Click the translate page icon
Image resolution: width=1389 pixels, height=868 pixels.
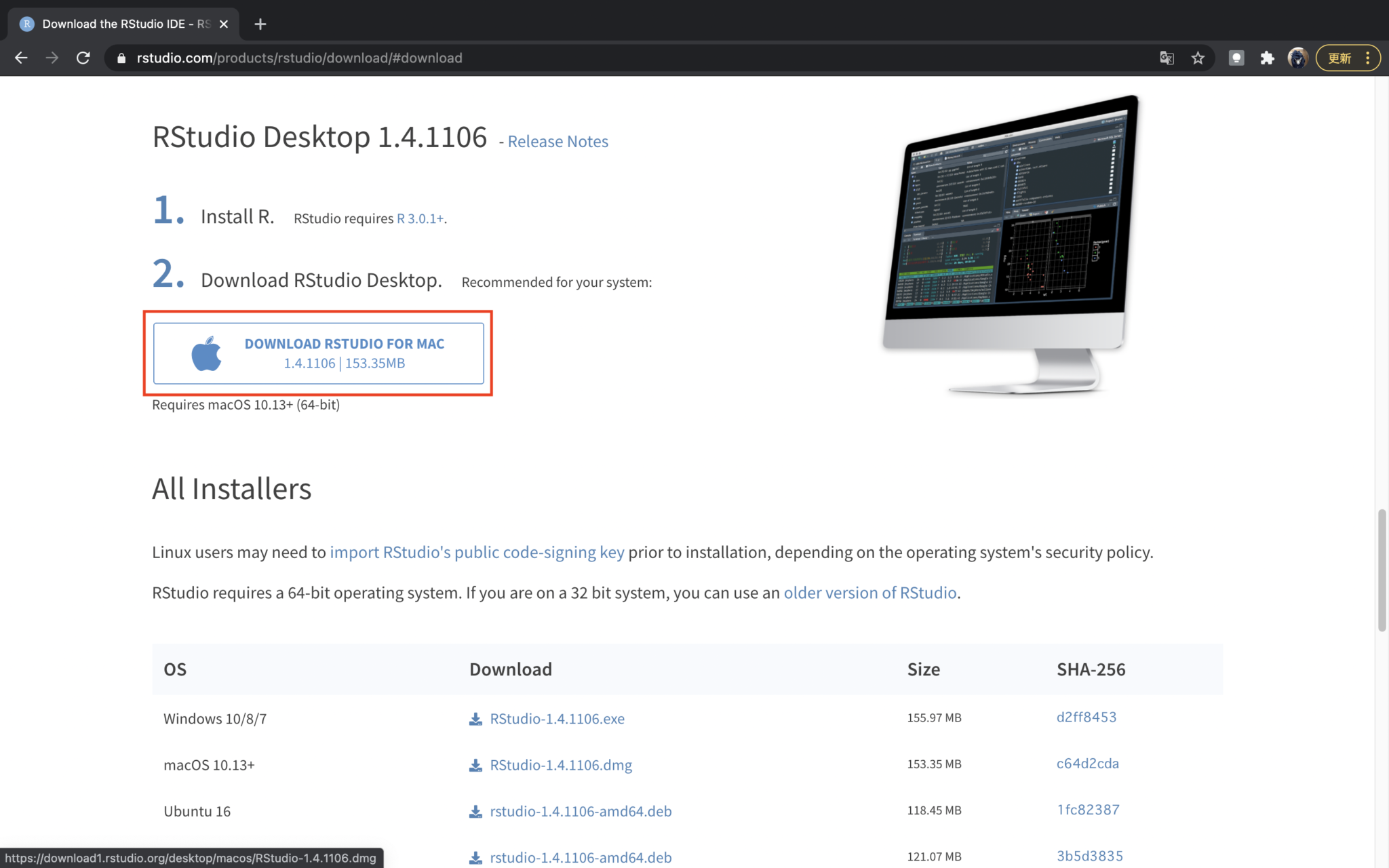click(x=1167, y=58)
